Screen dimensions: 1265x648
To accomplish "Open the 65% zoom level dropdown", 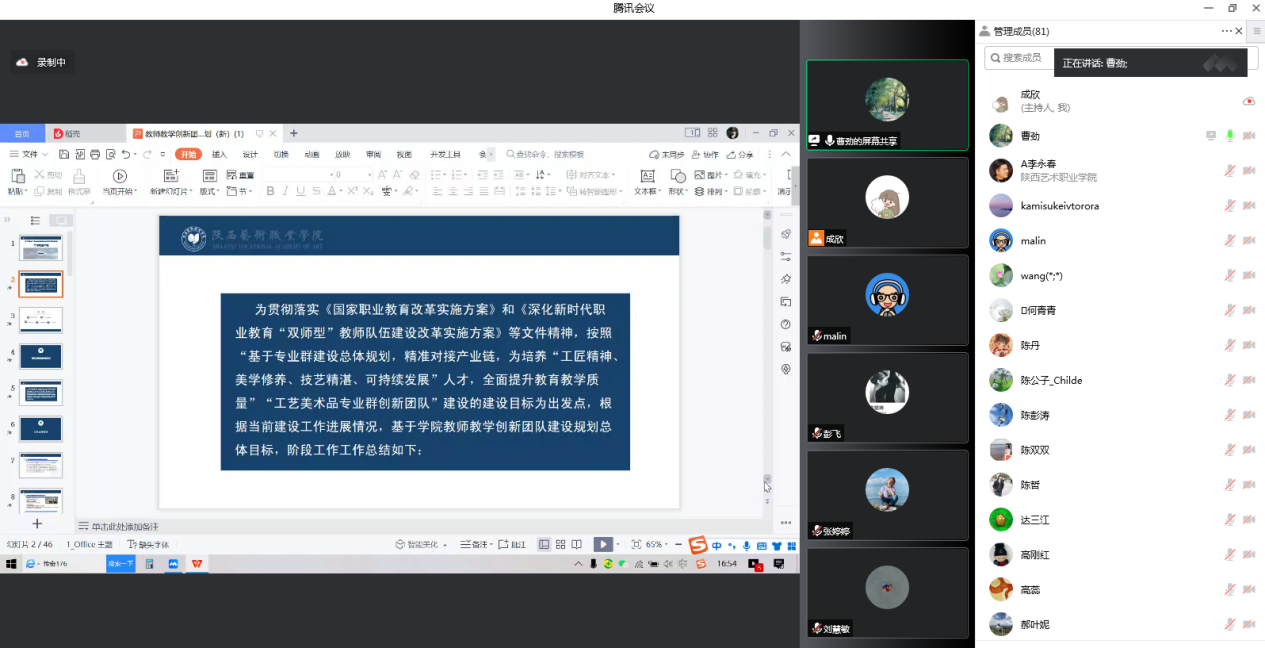I will pyautogui.click(x=667, y=545).
